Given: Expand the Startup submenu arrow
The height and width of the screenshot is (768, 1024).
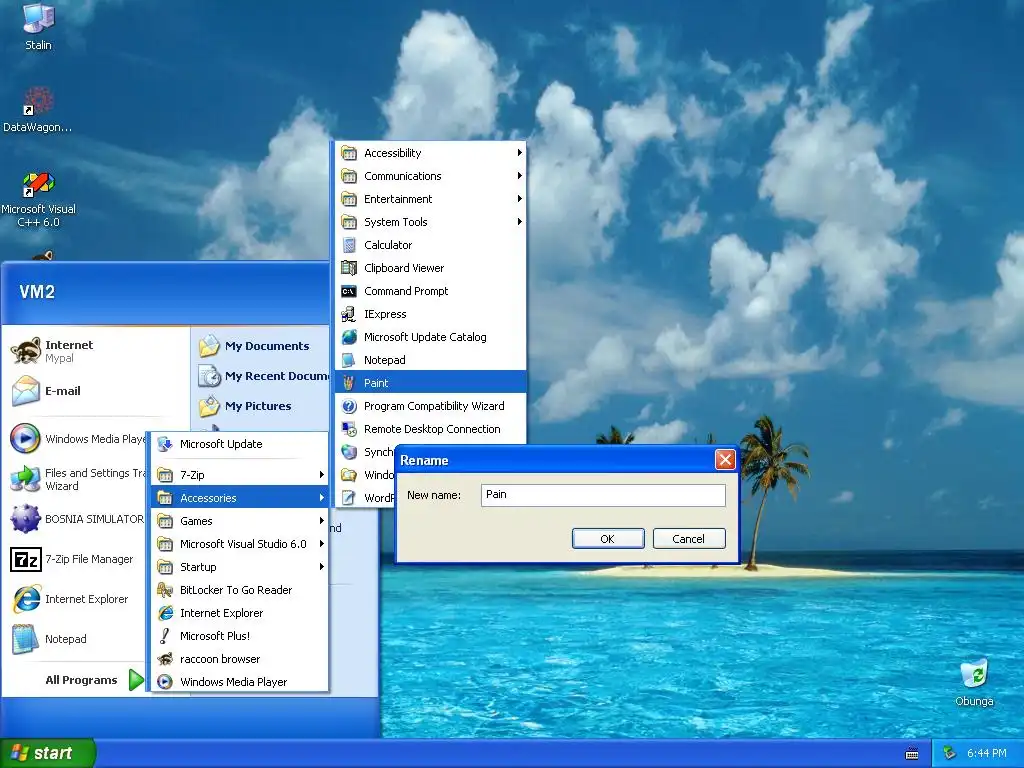Looking at the screenshot, I should (x=321, y=567).
